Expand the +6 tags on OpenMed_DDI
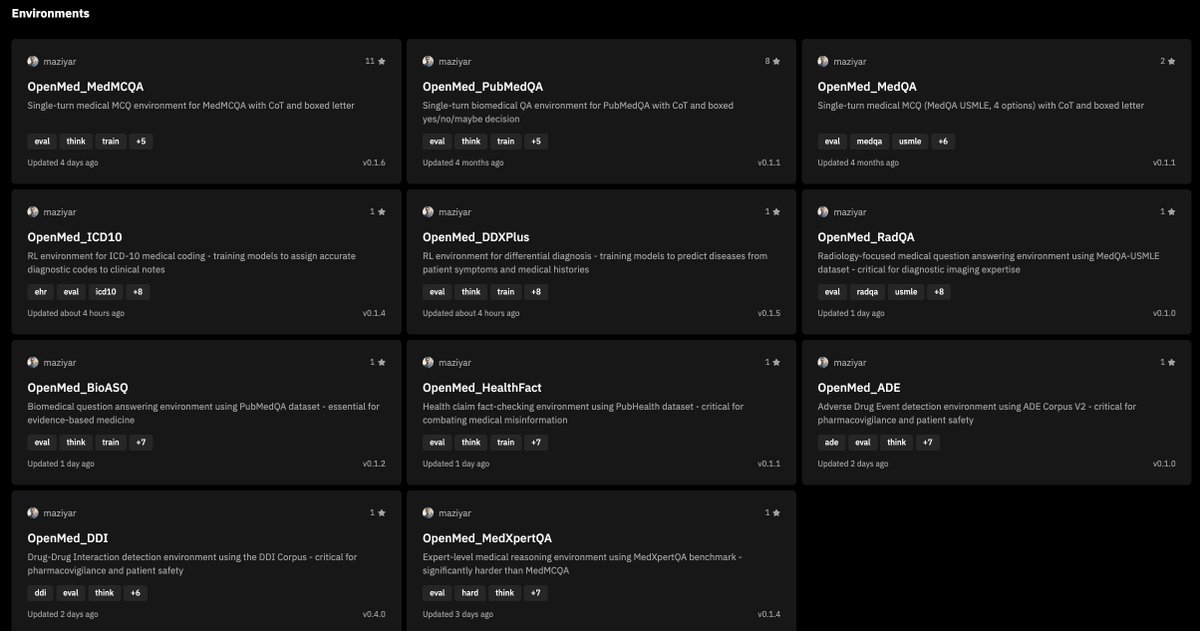1200x631 pixels. click(x=135, y=593)
